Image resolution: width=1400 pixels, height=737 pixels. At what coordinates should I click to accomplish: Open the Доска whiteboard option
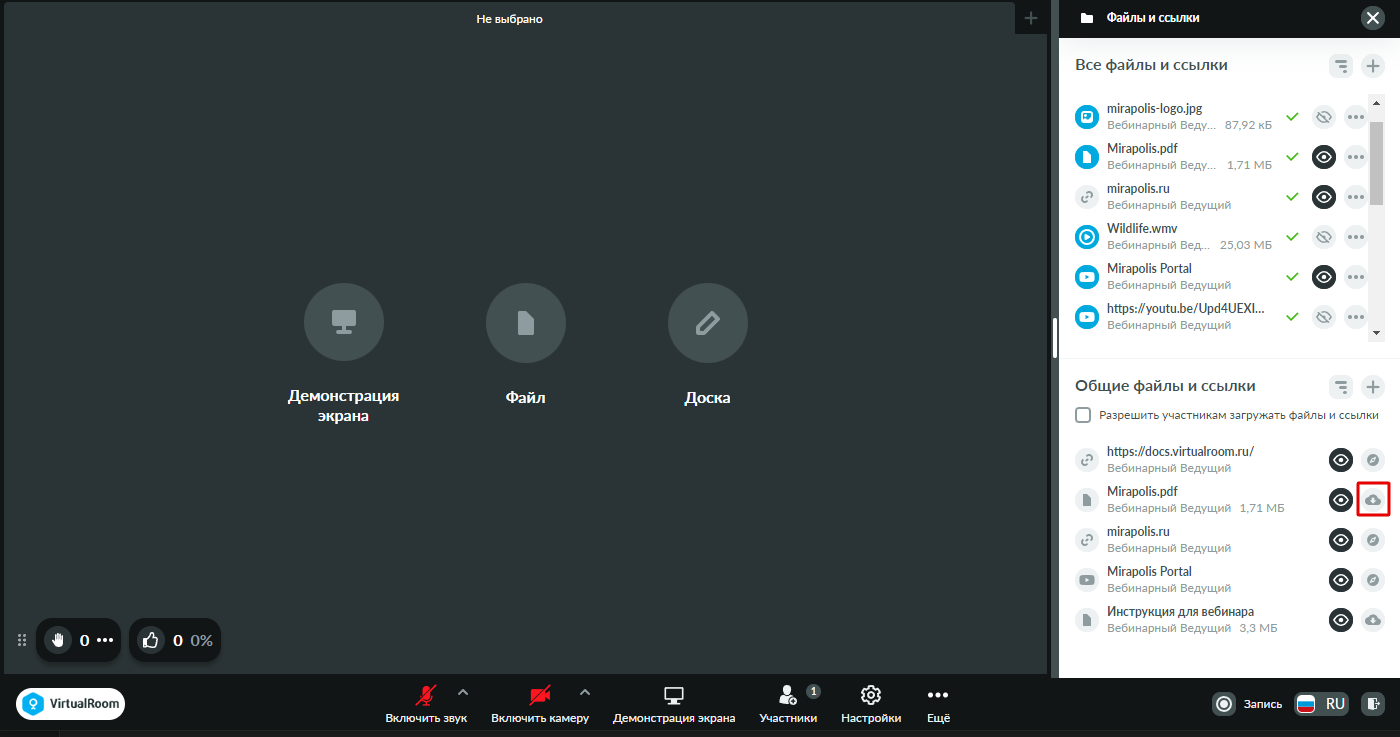(x=708, y=323)
